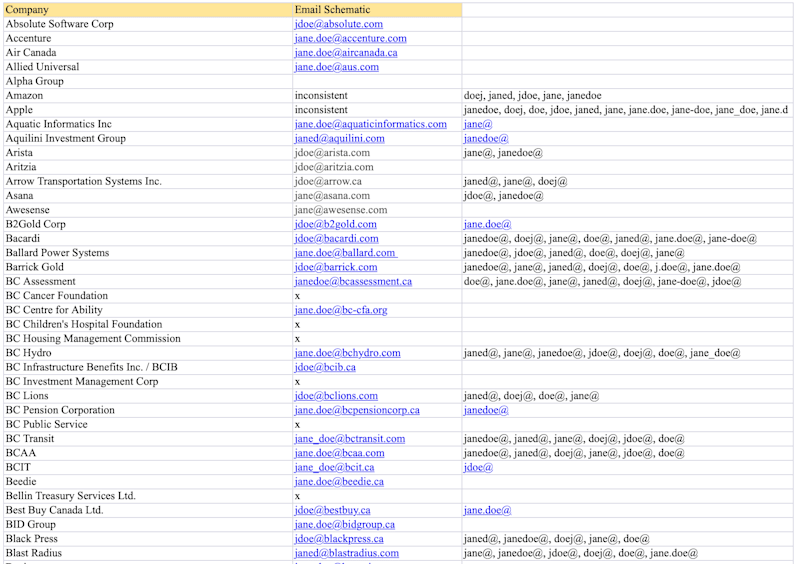Select jane@awesense.com cell
The image size is (800, 564).
pos(378,210)
